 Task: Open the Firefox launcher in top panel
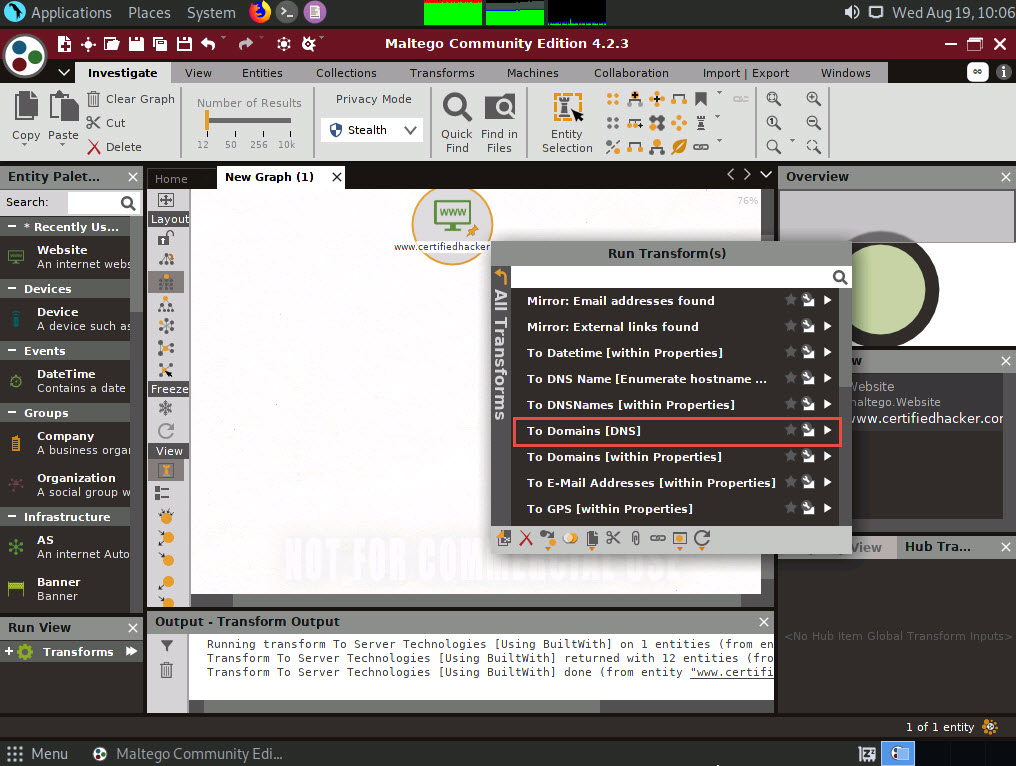coord(260,12)
